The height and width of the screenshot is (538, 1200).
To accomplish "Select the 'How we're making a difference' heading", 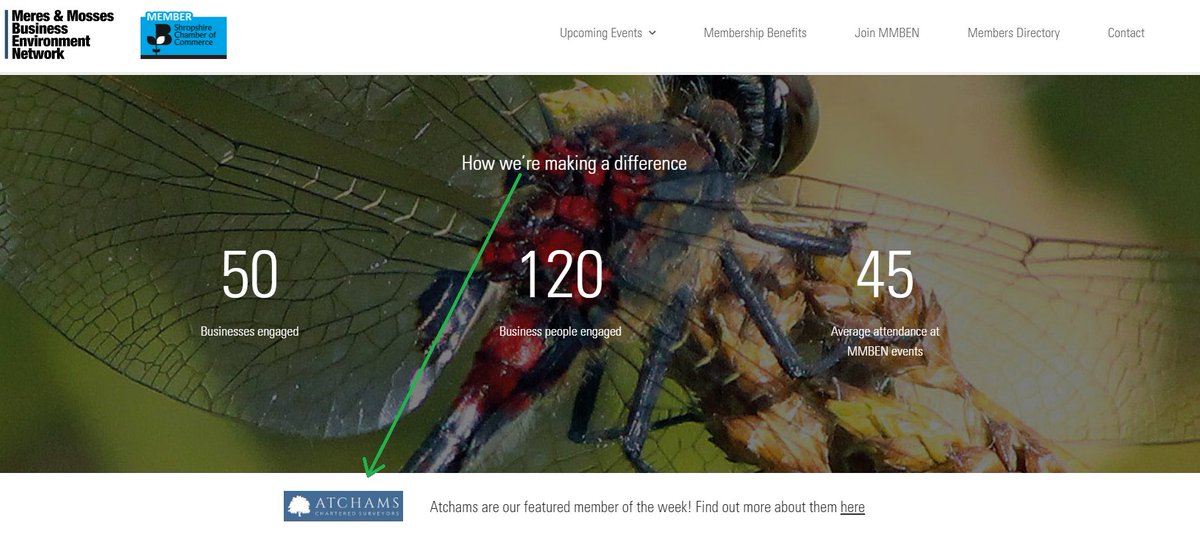I will click(x=574, y=162).
